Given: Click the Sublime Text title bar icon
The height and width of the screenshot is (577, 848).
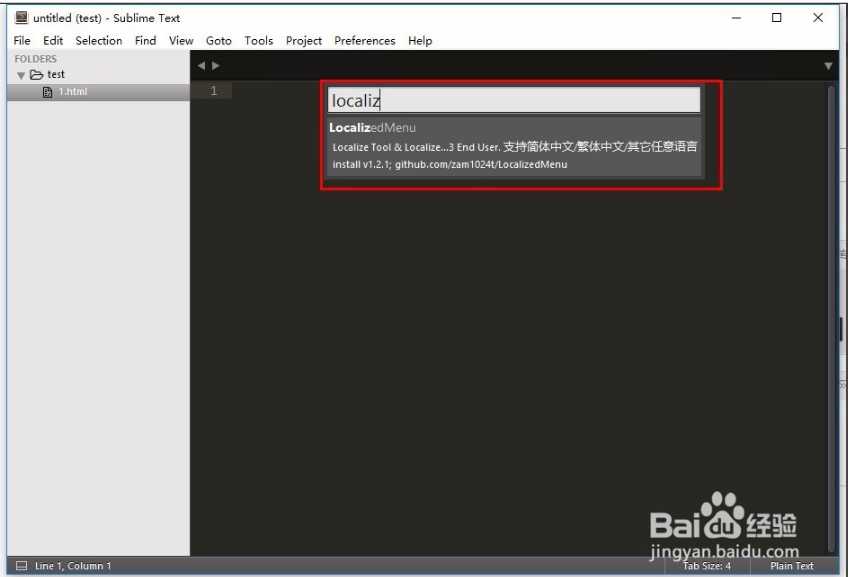Looking at the screenshot, I should coord(21,18).
